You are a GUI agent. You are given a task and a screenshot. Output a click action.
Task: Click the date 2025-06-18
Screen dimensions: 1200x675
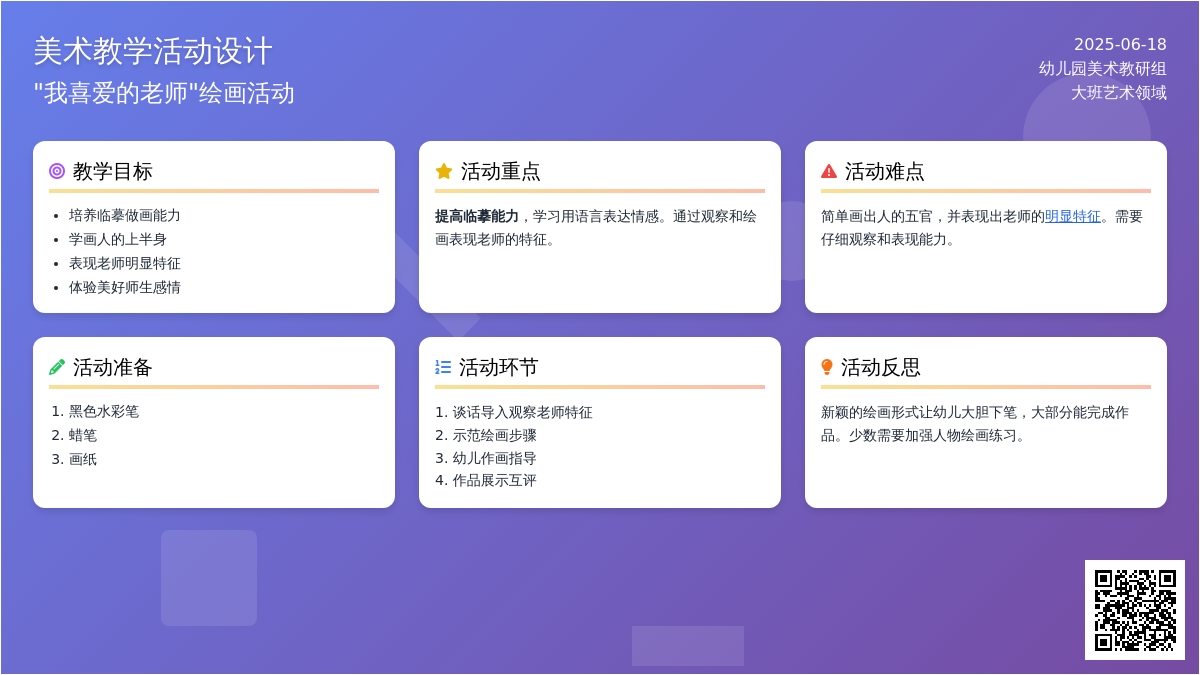coord(1120,44)
